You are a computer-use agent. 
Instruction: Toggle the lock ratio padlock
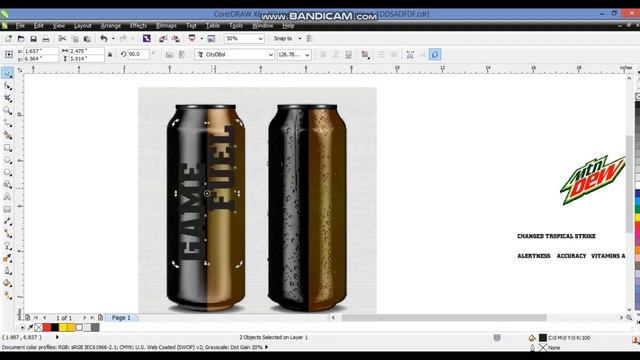click(x=110, y=54)
